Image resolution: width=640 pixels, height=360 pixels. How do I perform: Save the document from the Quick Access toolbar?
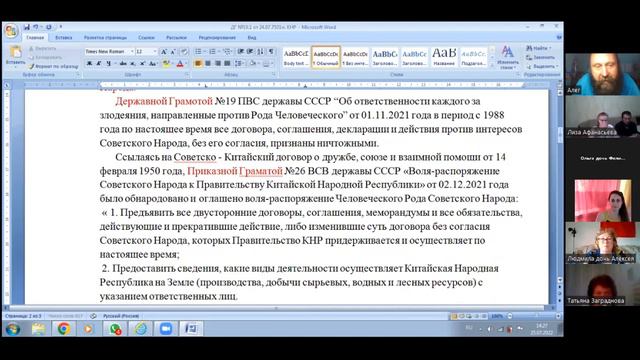tap(27, 27)
